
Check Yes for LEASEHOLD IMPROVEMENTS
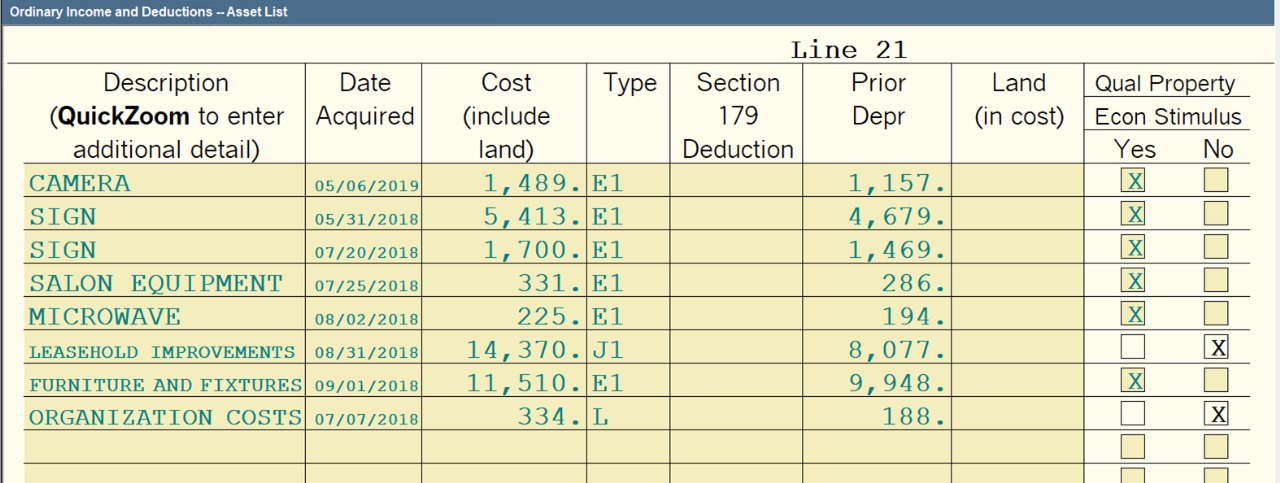coord(1134,348)
